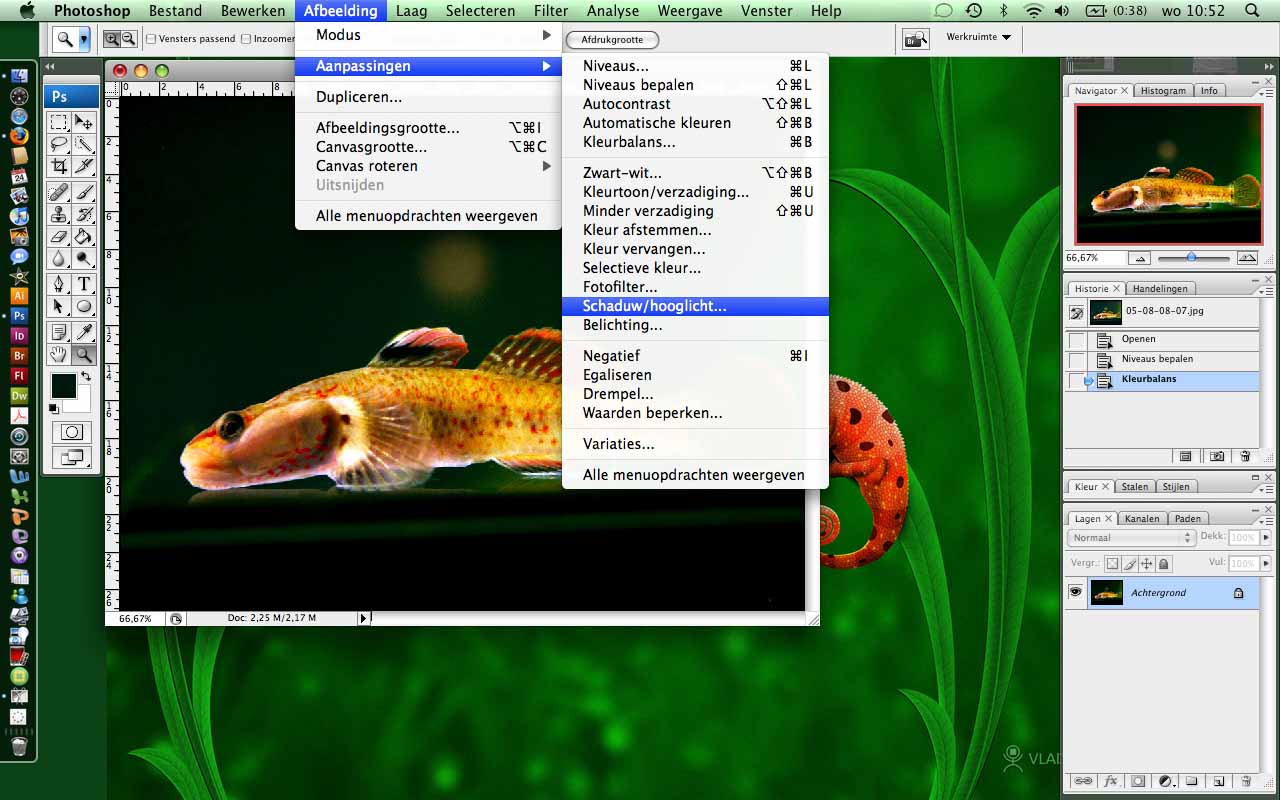Click the foreground color swatch
Viewport: 1280px width, 800px height.
pyautogui.click(x=64, y=386)
